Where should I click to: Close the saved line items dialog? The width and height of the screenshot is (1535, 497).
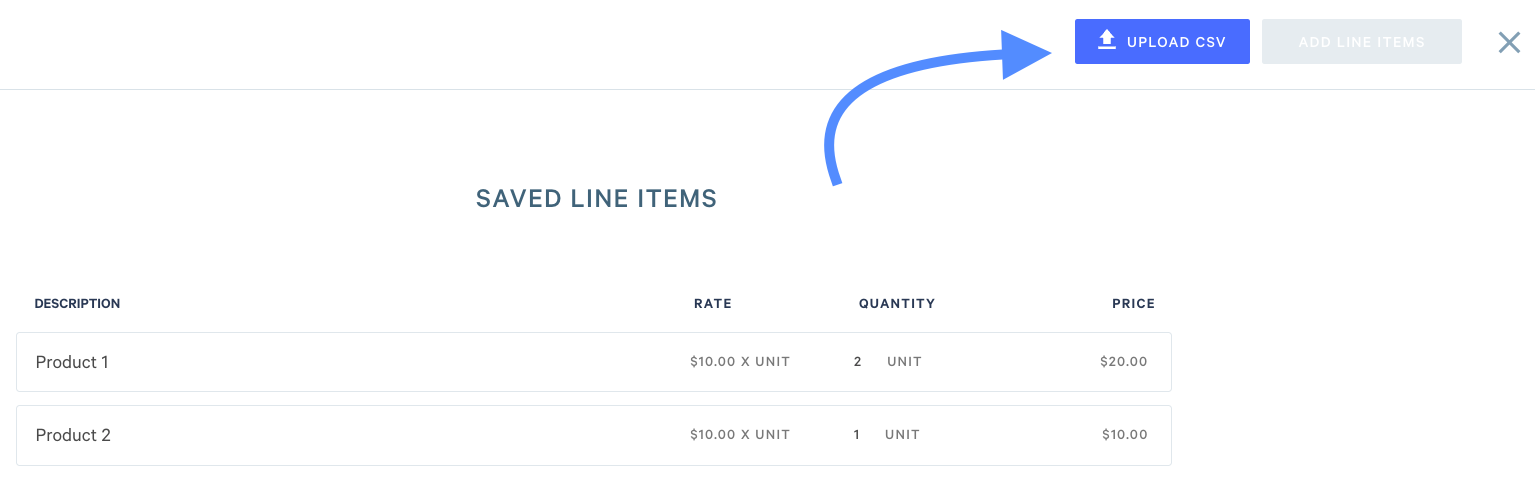[1509, 42]
